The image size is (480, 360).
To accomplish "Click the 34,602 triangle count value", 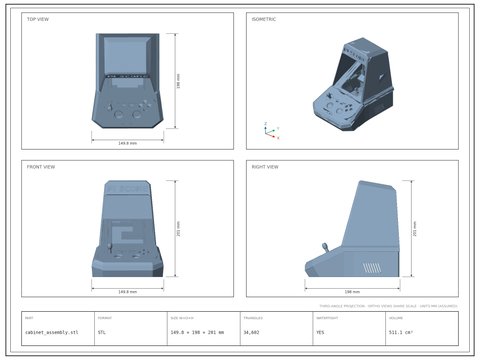I will pyautogui.click(x=251, y=332).
